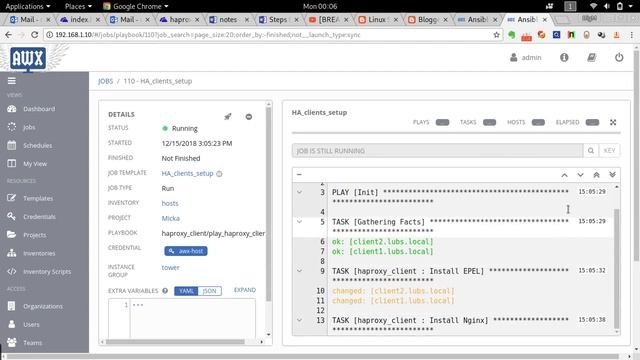640x360 pixels.
Task: Open the admin user profile
Action: (x=526, y=58)
